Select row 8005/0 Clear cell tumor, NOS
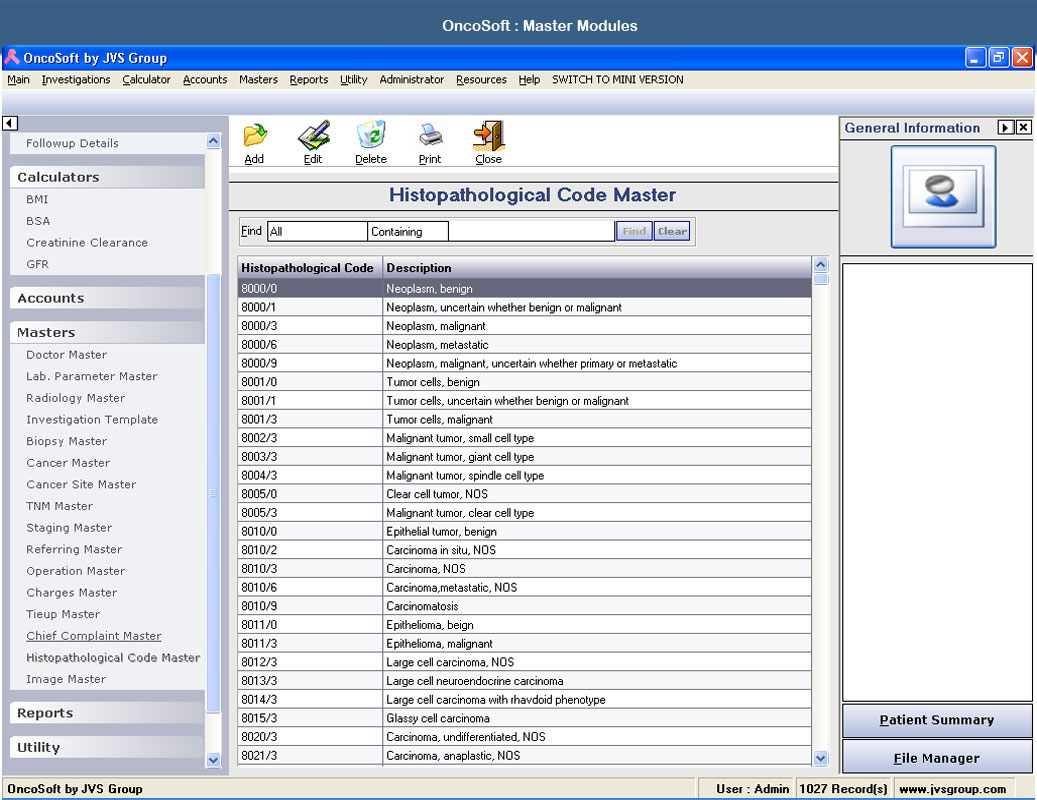Screen dimensions: 1037x800 [x=524, y=494]
